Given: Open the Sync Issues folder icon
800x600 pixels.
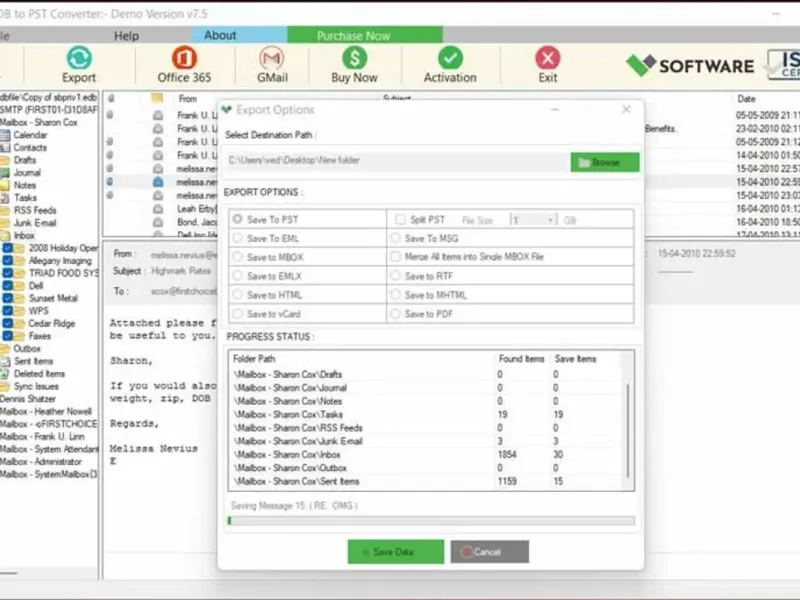Looking at the screenshot, I should (5, 387).
